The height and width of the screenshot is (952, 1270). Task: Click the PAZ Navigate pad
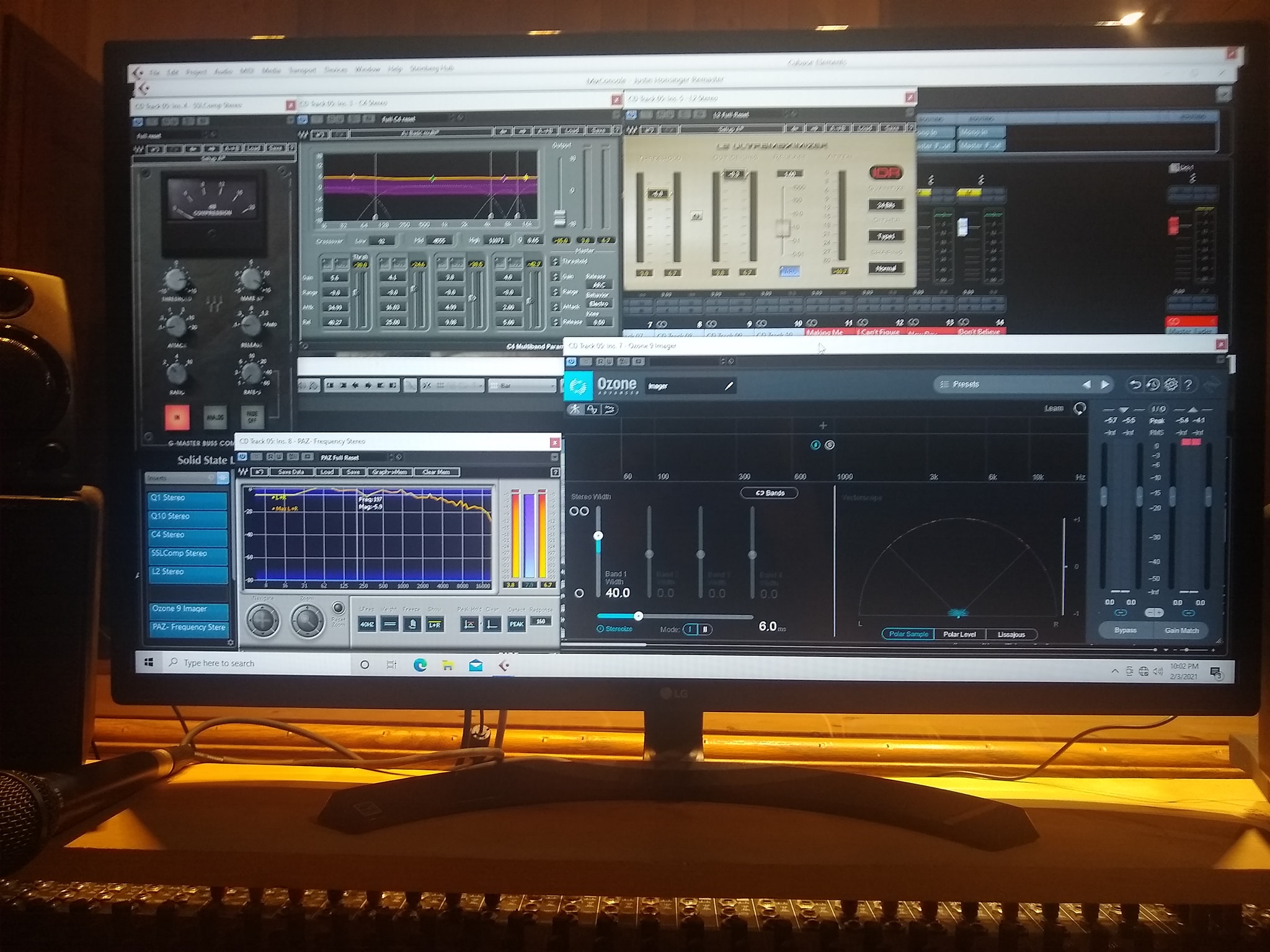262,619
